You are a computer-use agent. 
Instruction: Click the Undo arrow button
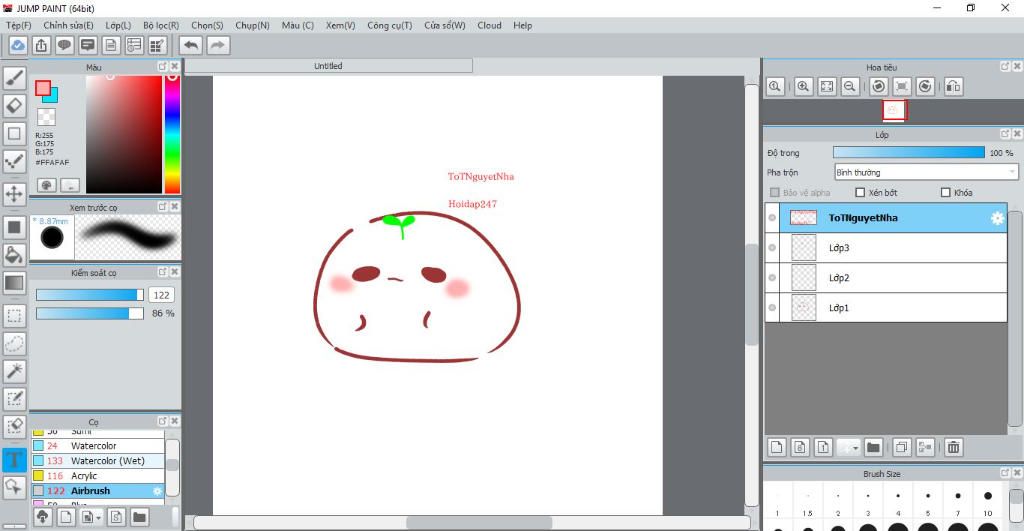click(x=191, y=45)
